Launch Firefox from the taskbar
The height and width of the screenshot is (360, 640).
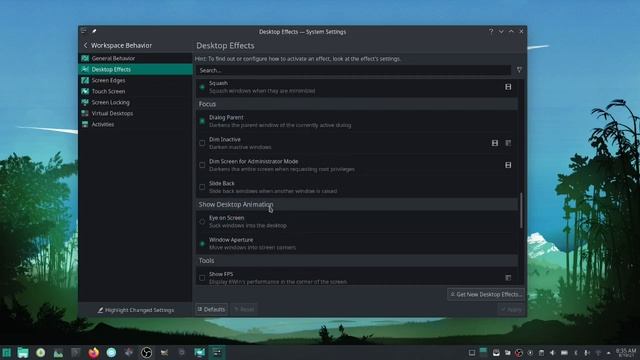point(93,353)
